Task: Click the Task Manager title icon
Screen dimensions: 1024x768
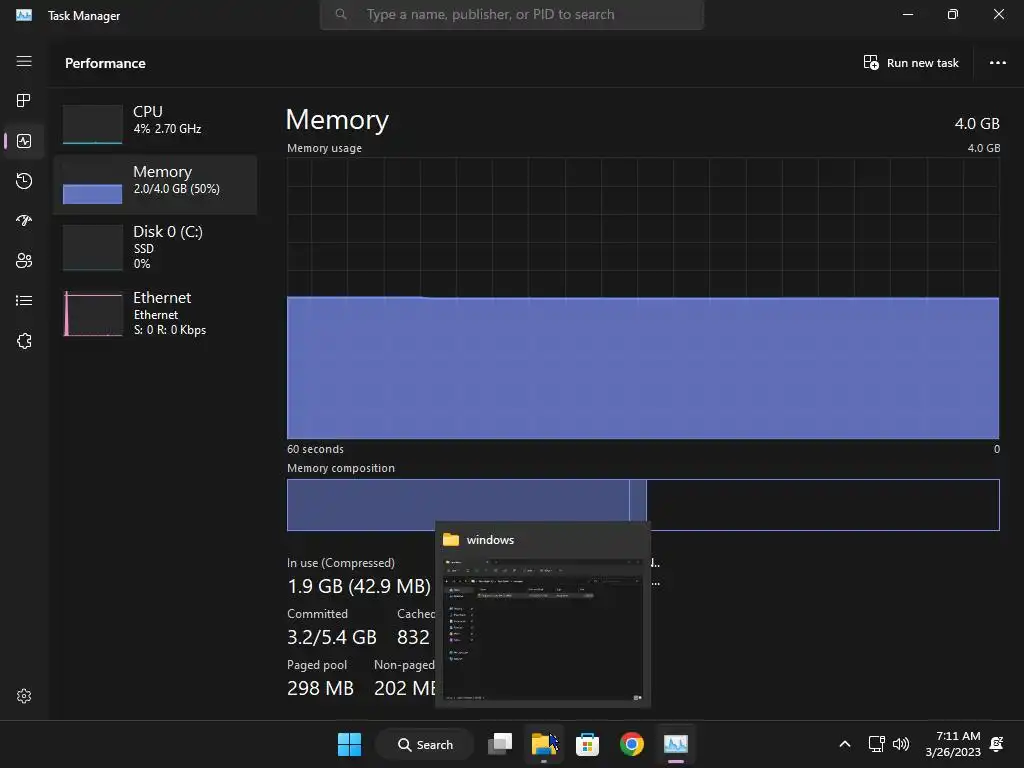Action: (x=24, y=15)
